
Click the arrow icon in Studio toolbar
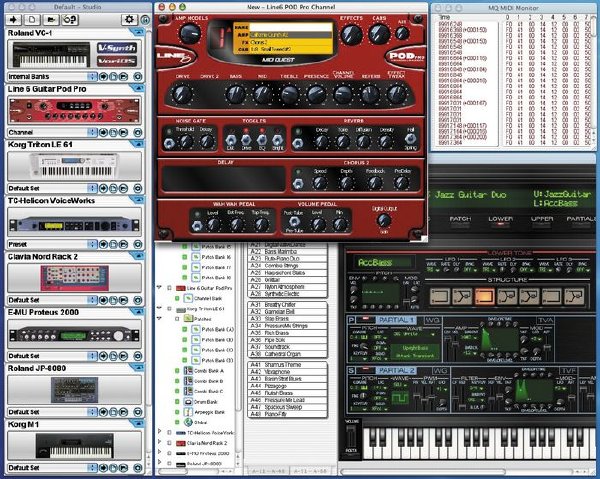(x=14, y=20)
